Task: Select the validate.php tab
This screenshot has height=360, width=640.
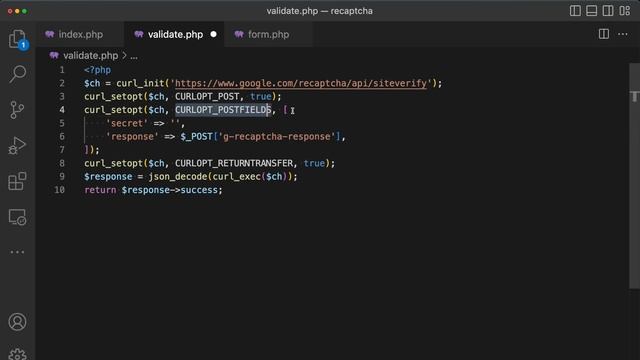Action: pyautogui.click(x=175, y=34)
